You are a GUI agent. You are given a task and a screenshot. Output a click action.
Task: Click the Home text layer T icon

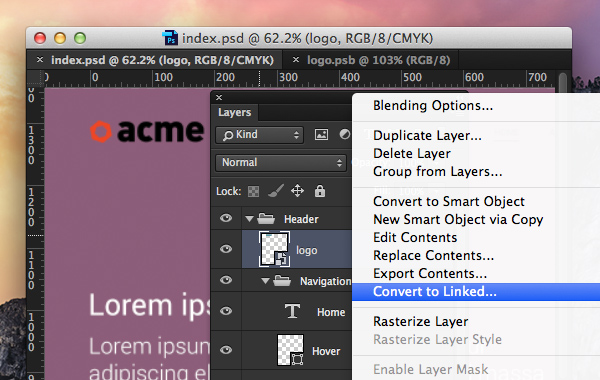tap(292, 311)
